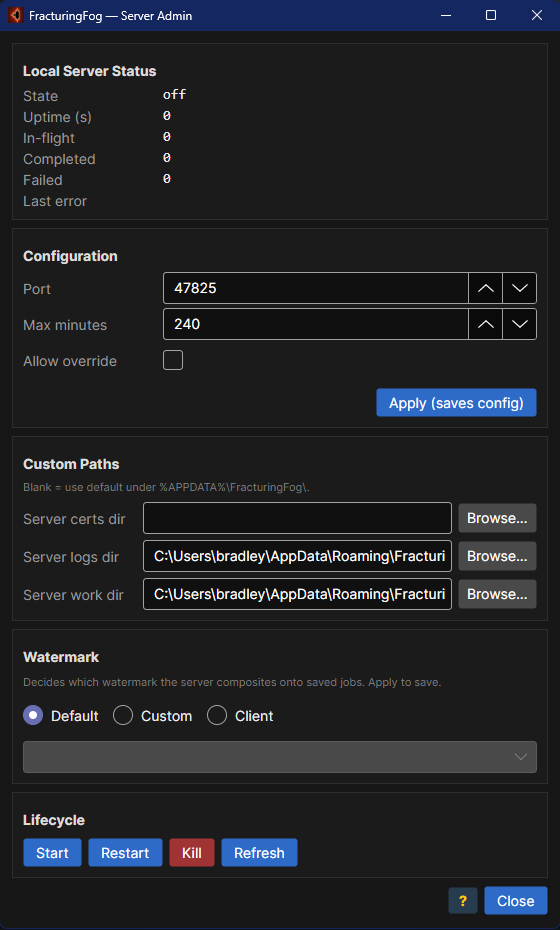Close the Server Admin dialog via Close button
Screen dimensions: 560x930
(x=516, y=901)
